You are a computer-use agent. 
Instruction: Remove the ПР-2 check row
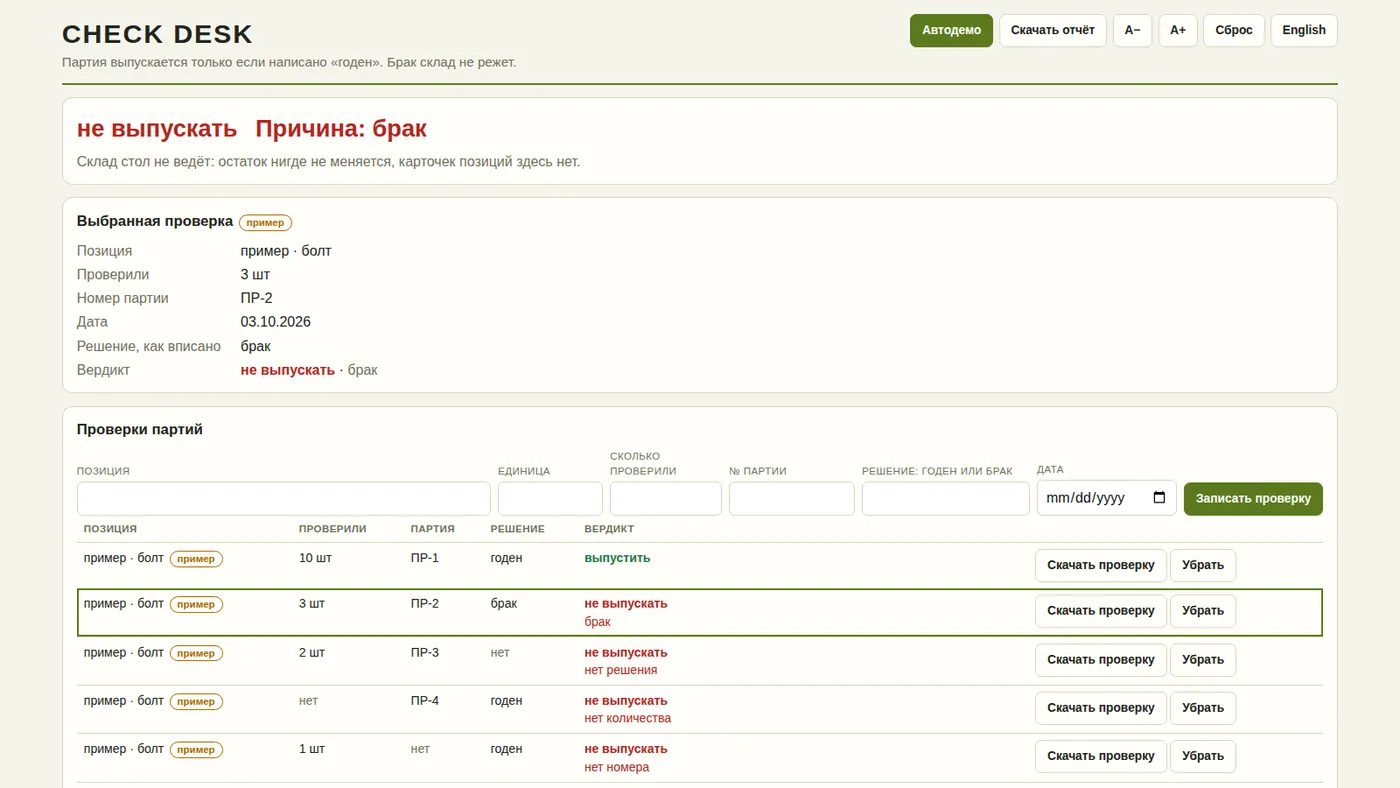[x=1203, y=611]
